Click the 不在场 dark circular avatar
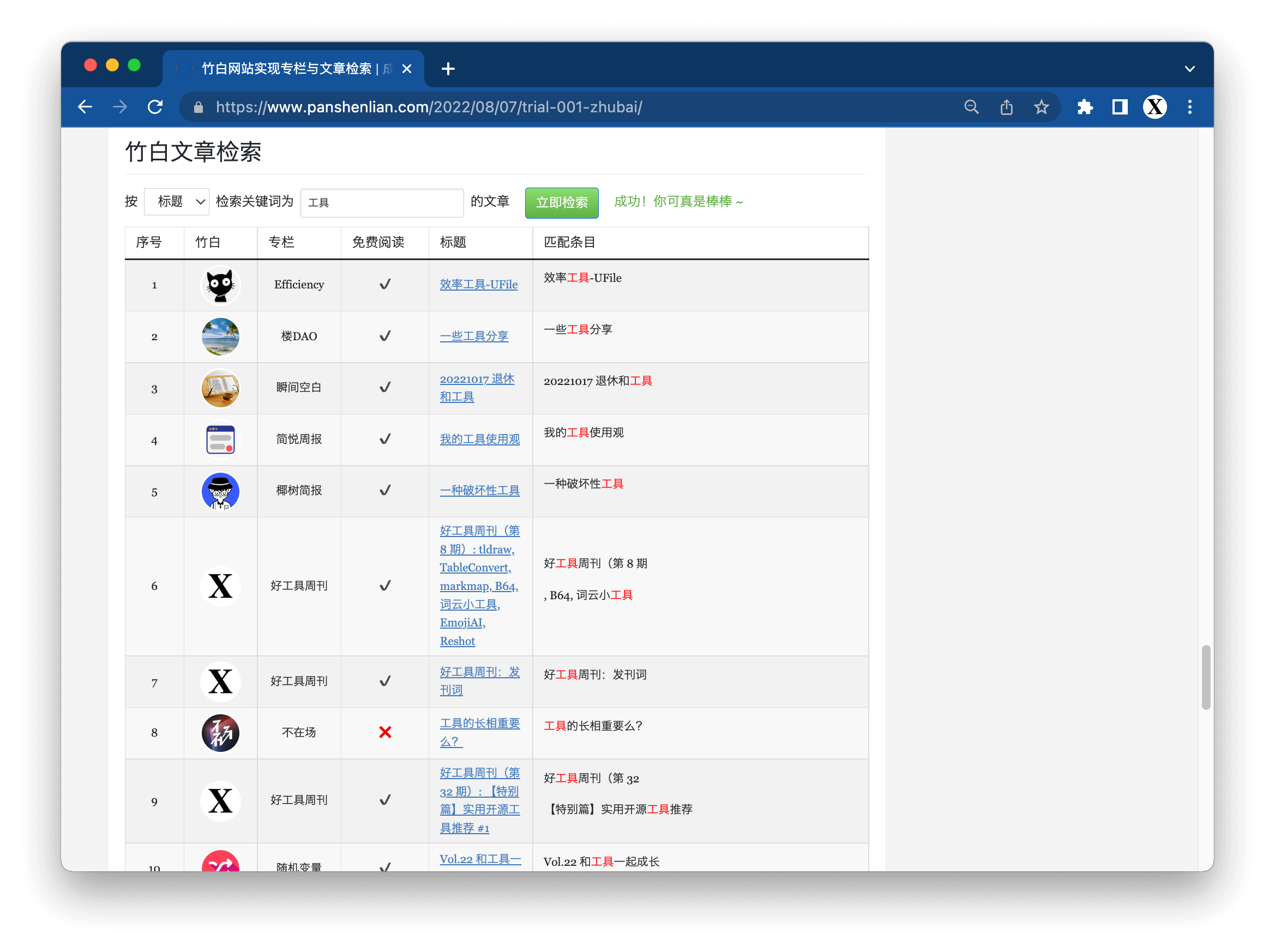 (x=220, y=732)
